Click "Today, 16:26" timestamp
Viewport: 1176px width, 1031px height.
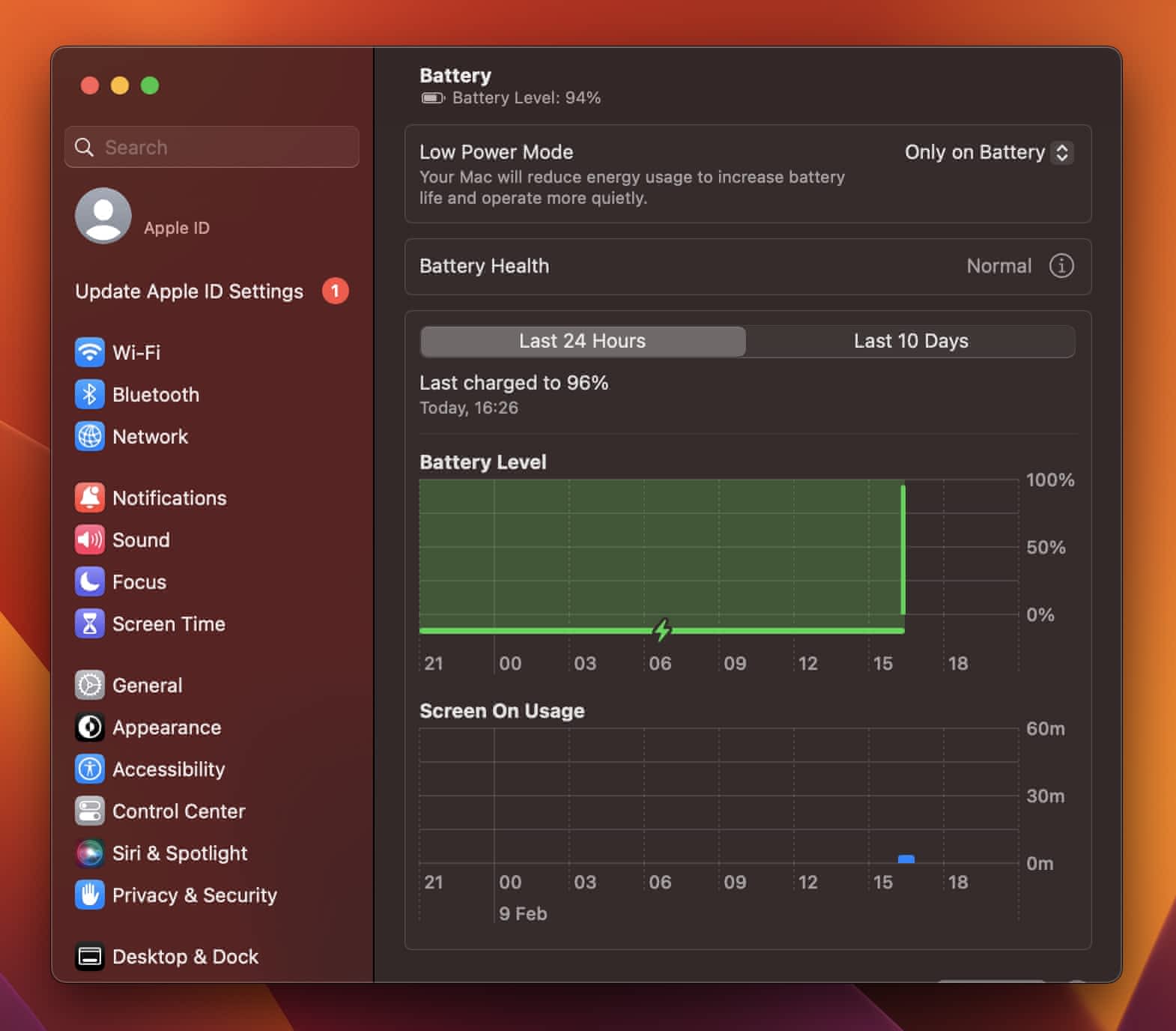[x=469, y=408]
